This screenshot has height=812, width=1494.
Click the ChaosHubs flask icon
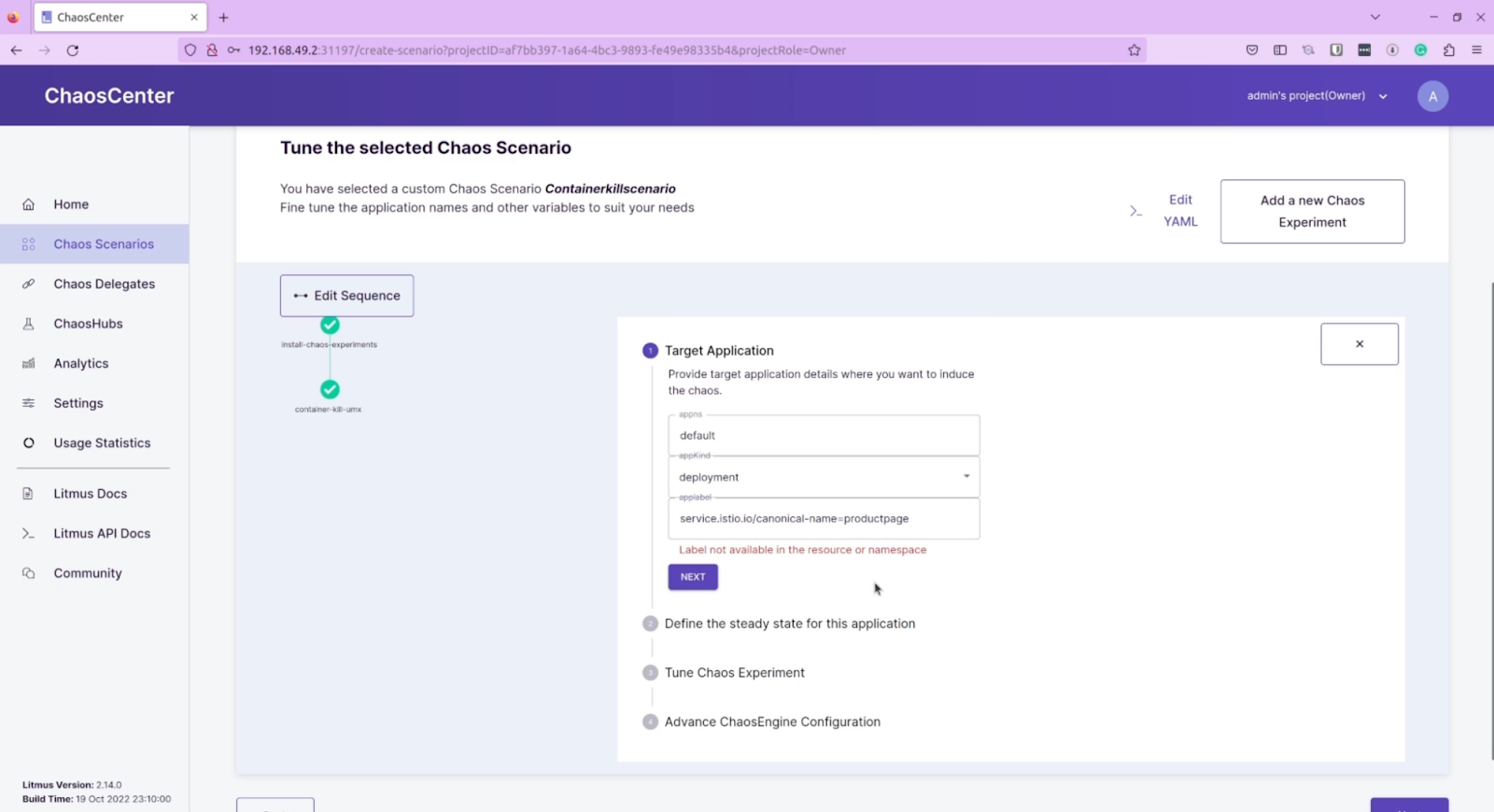pos(28,324)
